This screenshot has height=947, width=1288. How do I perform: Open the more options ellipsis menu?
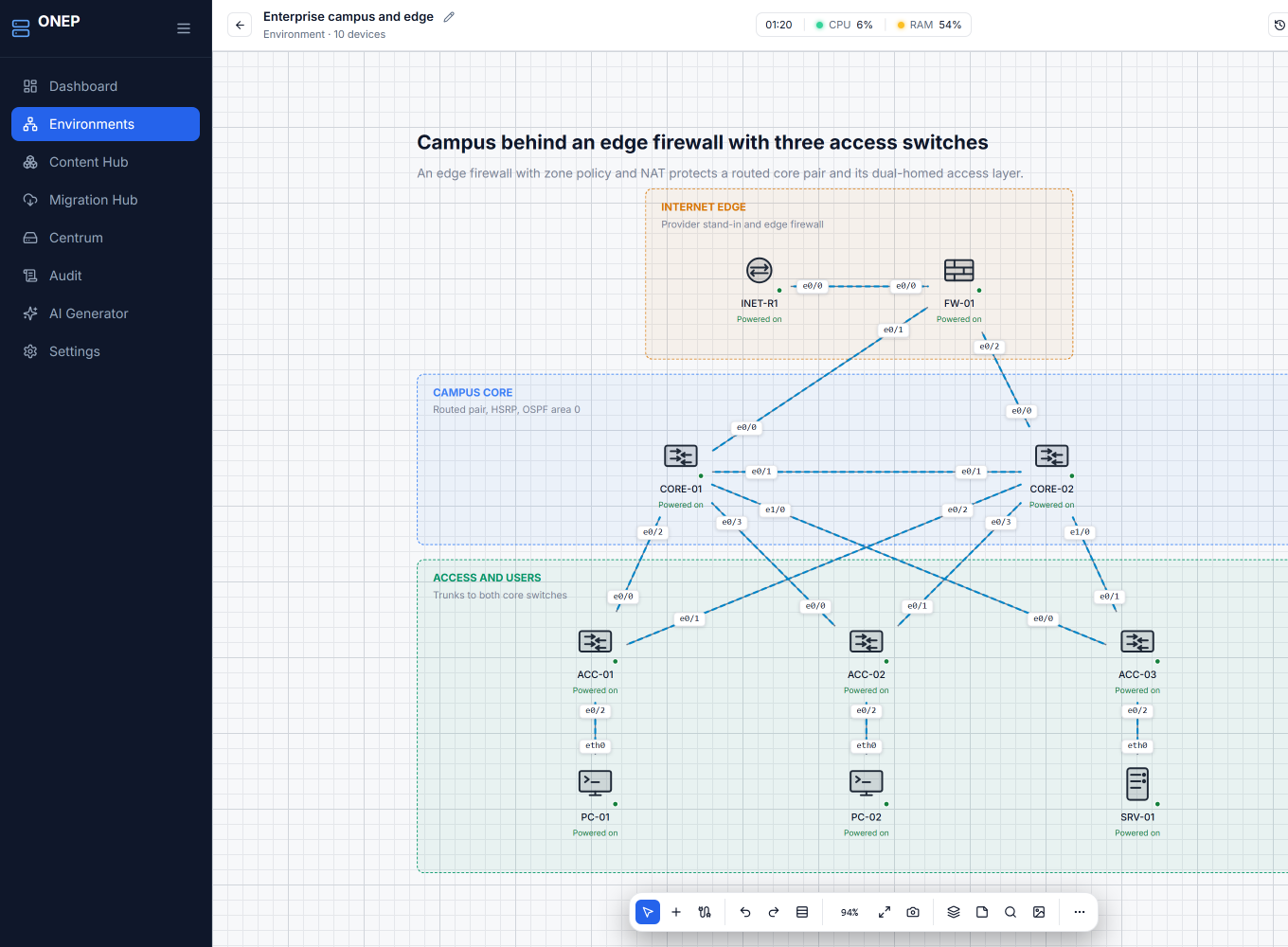[1080, 912]
